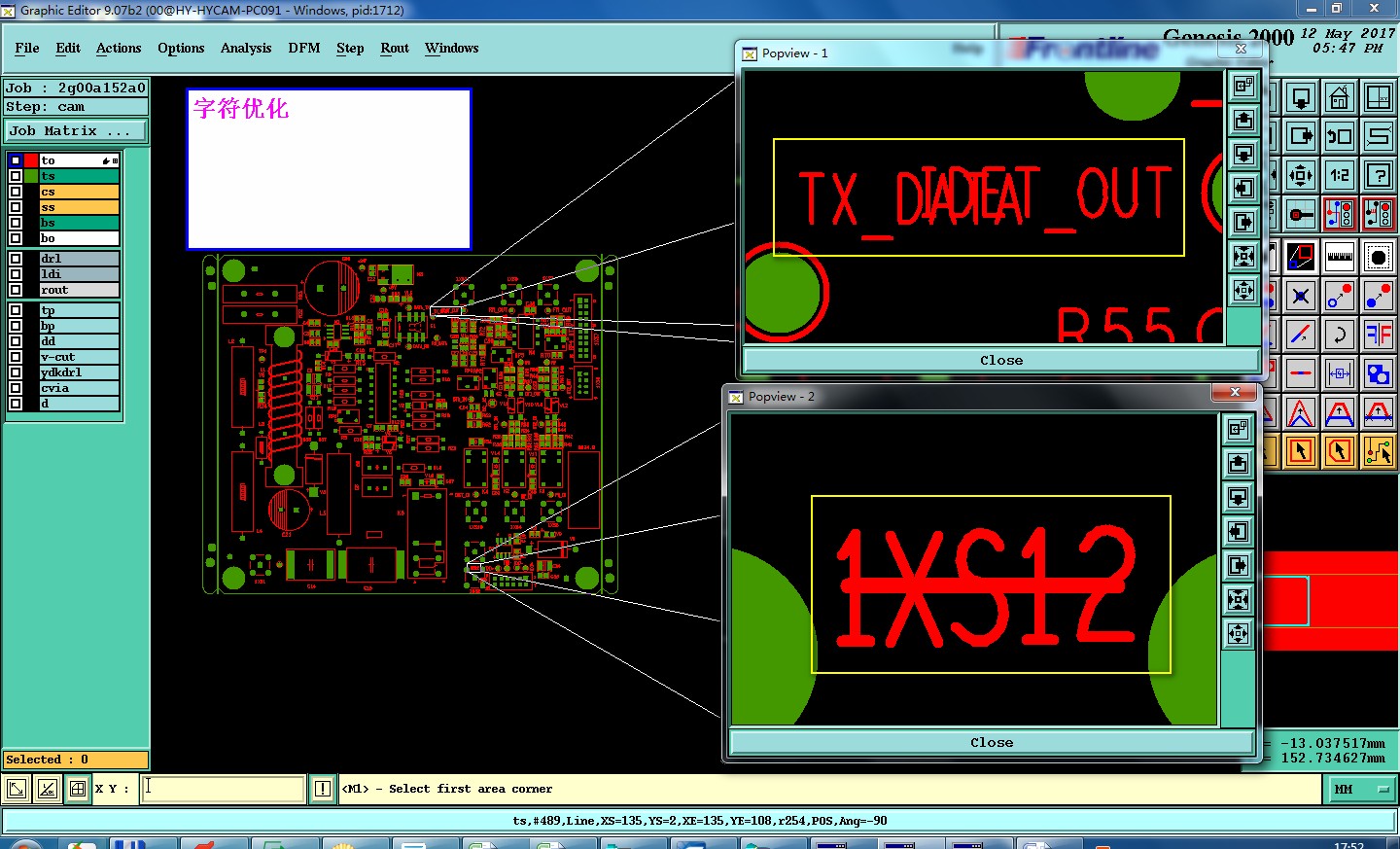Click the four-arrow pan icon in main toolbar
The image size is (1400, 849).
click(1301, 175)
